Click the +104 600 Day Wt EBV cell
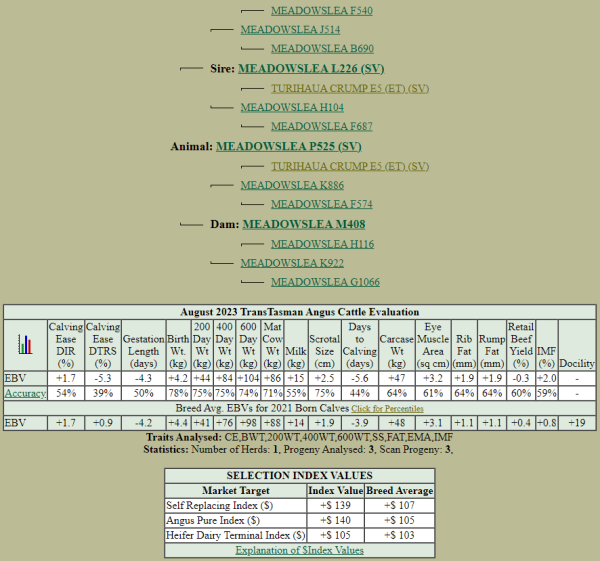The image size is (600, 561). click(248, 378)
